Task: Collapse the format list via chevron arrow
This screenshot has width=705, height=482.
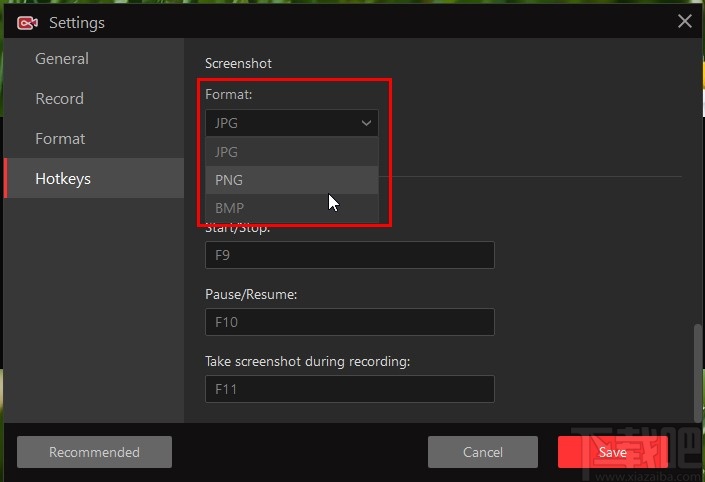Action: point(366,123)
